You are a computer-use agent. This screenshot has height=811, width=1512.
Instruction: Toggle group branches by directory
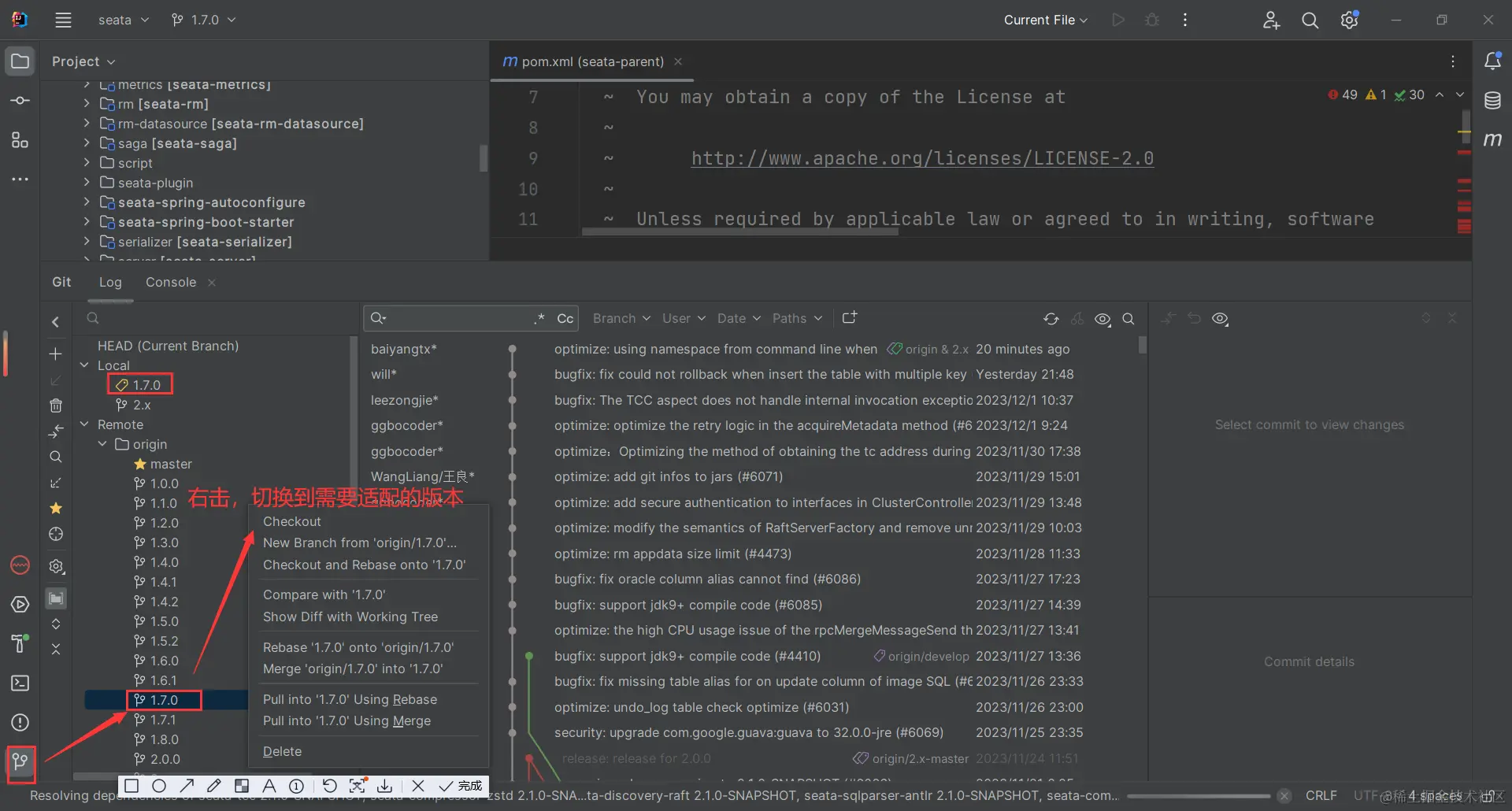(56, 598)
